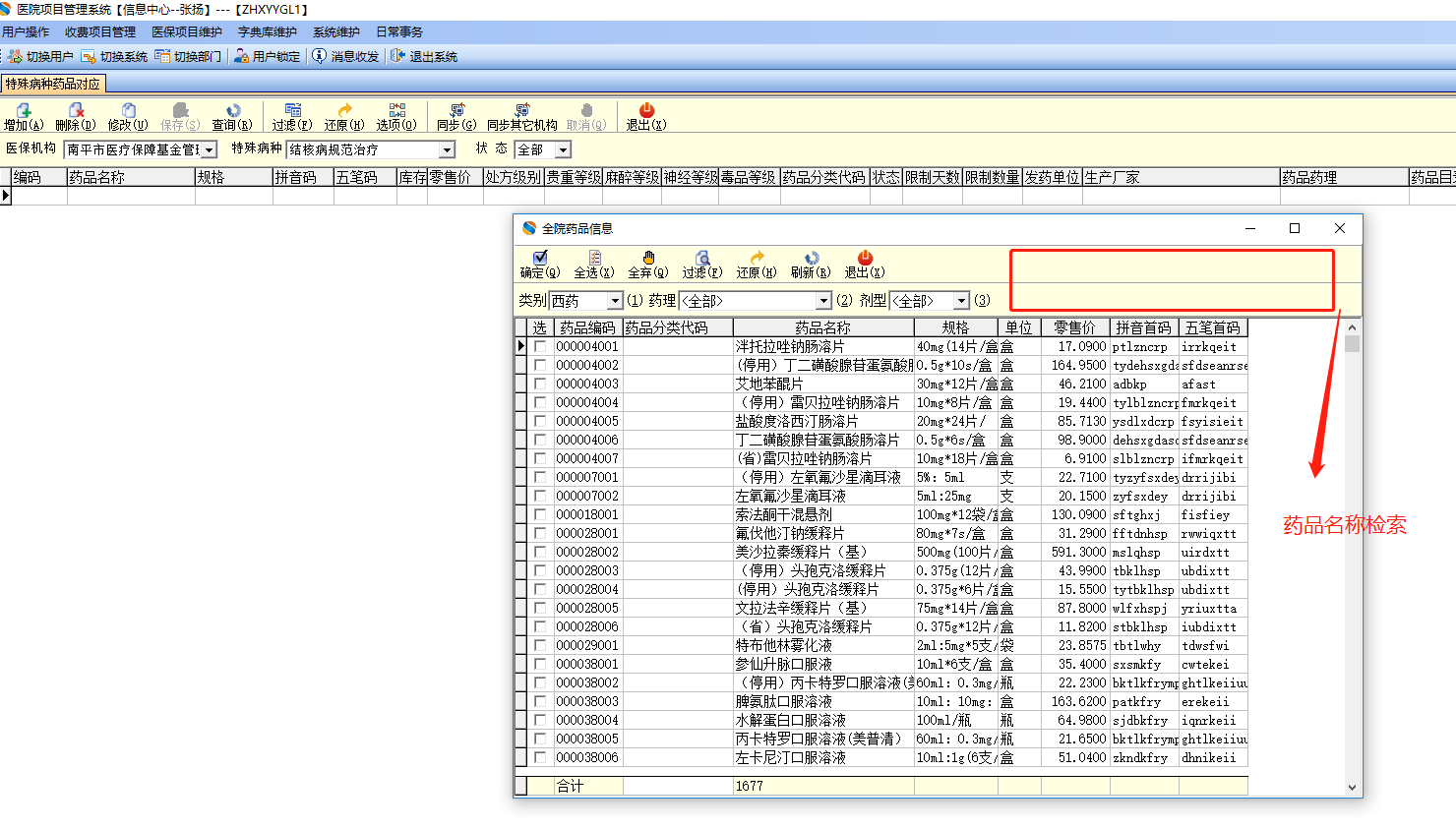
Task: Run 查询(R) query from the main toolbar
Action: [x=232, y=117]
